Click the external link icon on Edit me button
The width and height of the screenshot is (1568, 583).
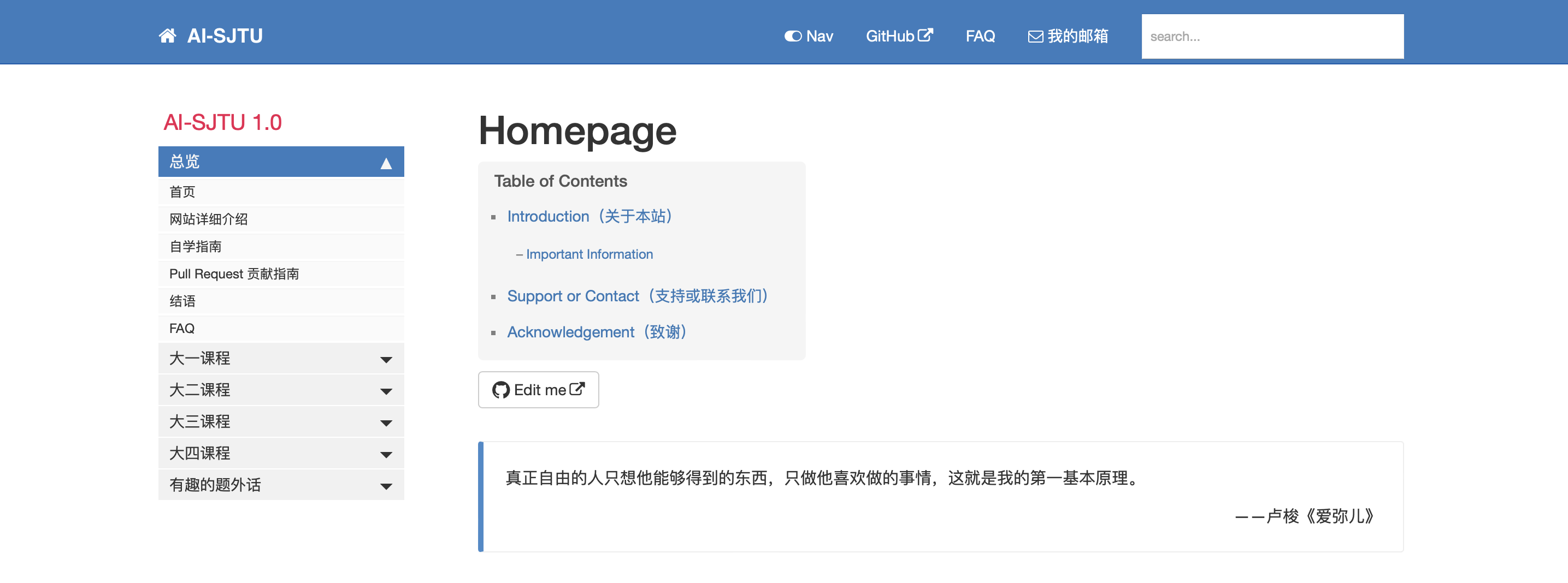577,389
